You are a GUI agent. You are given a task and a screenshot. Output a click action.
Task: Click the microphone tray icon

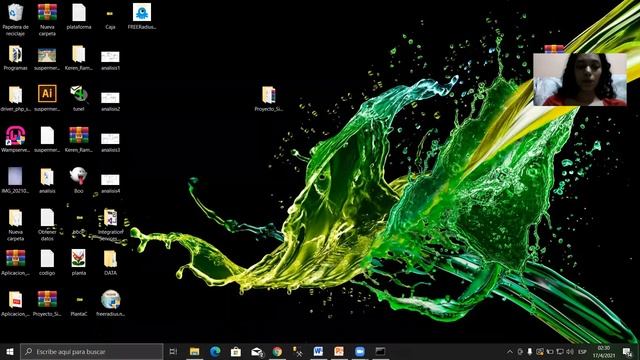pyautogui.click(x=530, y=351)
